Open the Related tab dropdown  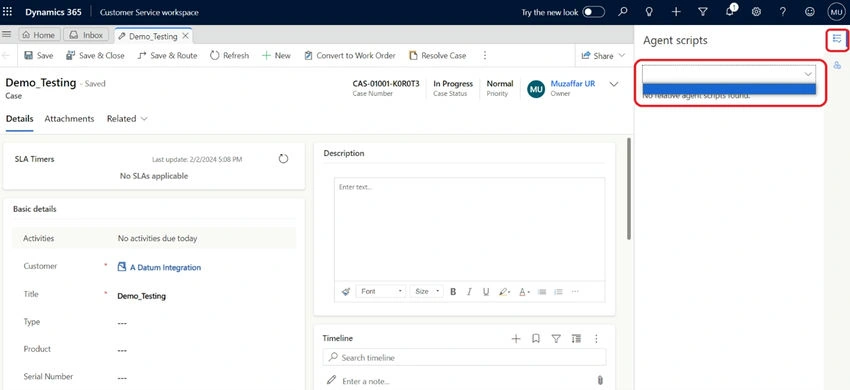[127, 119]
